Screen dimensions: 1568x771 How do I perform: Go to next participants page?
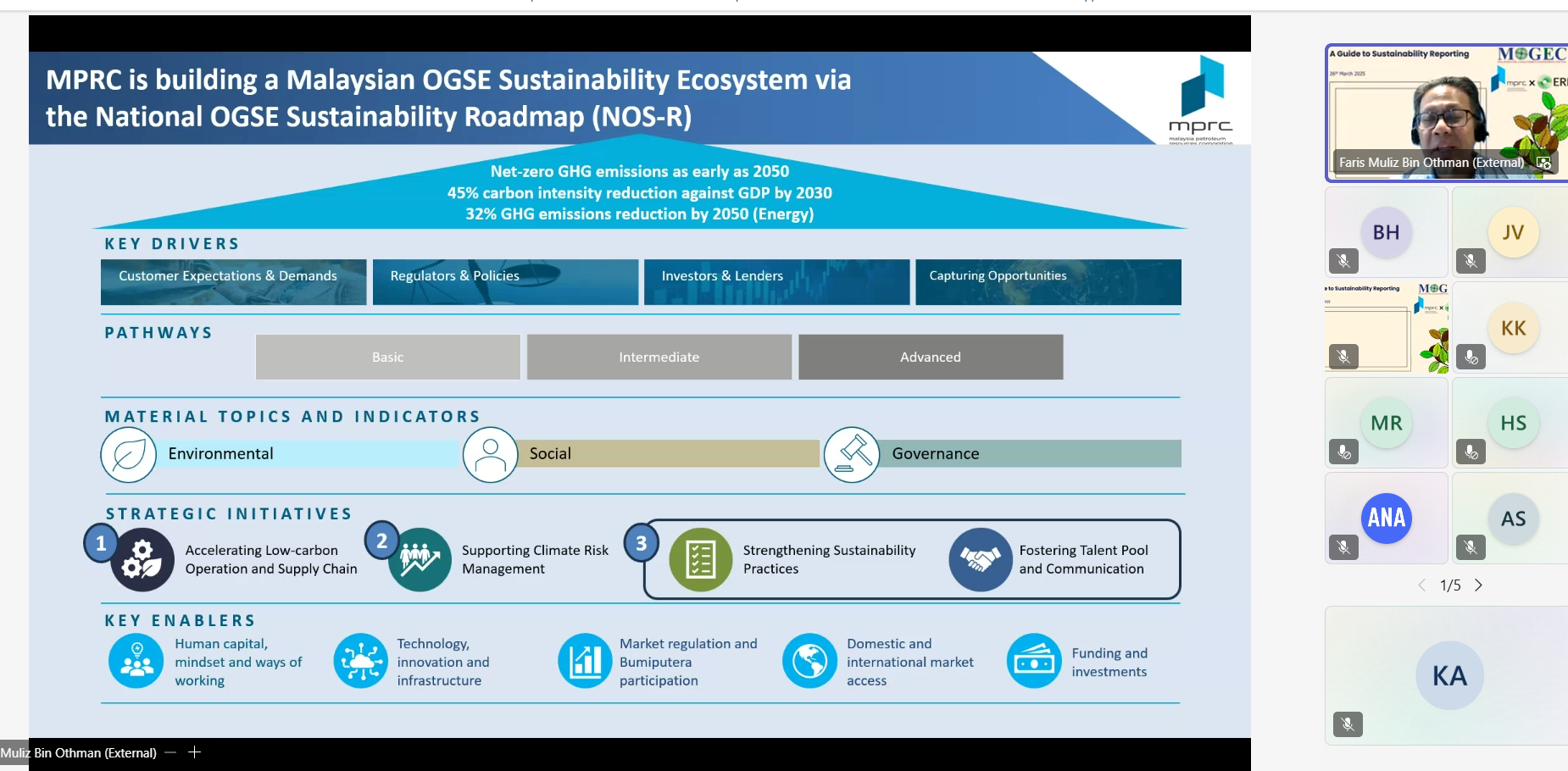1478,585
